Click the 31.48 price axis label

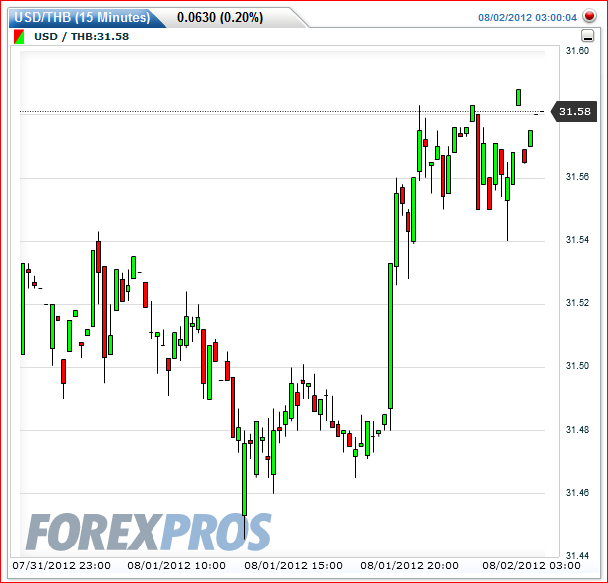[x=577, y=429]
